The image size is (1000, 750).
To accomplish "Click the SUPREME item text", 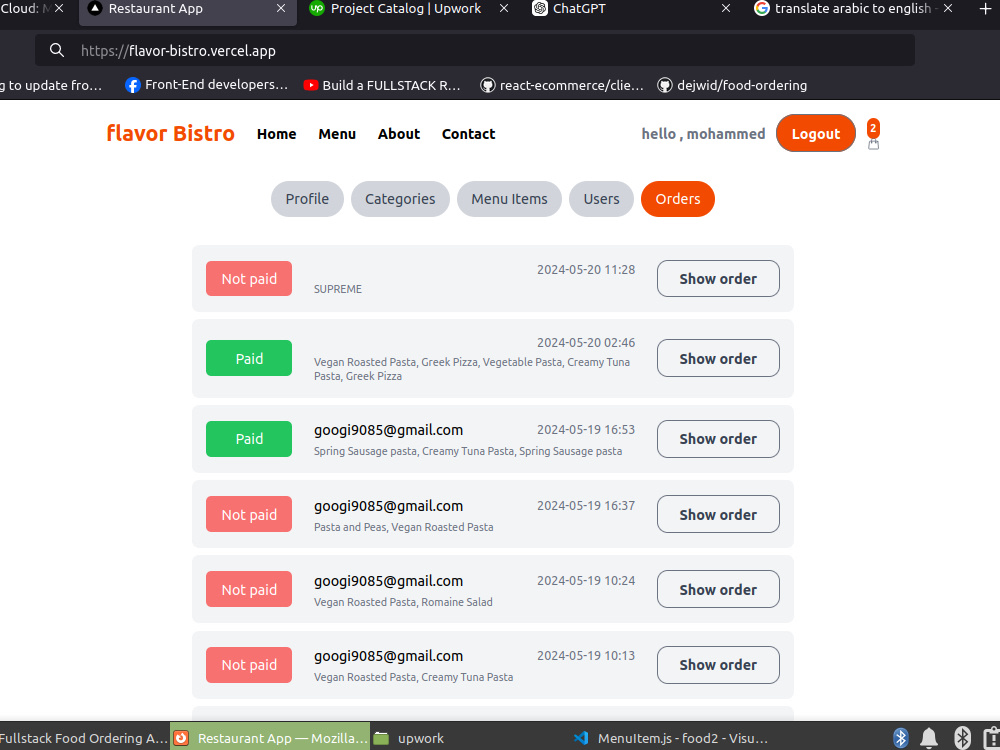I will pos(338,289).
